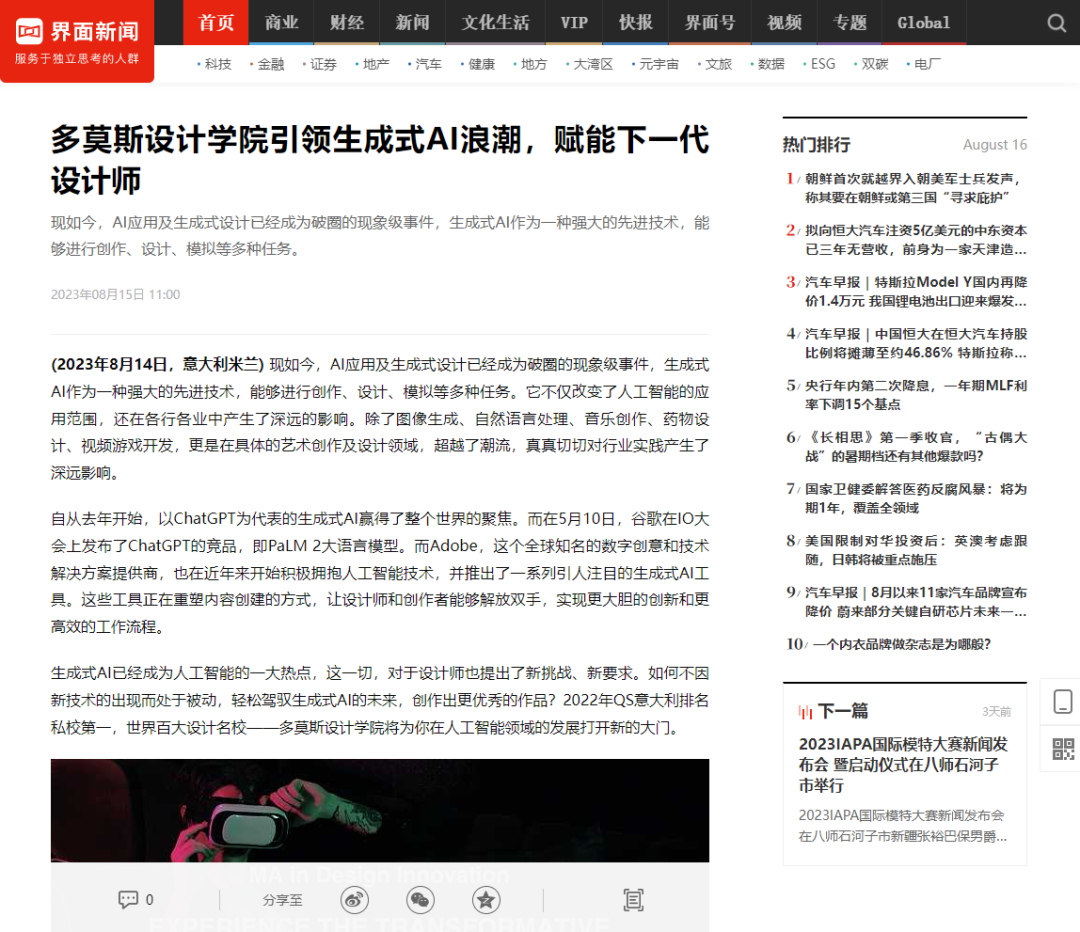Share to QQ Zone star icon
The width and height of the screenshot is (1080, 932).
[x=486, y=900]
